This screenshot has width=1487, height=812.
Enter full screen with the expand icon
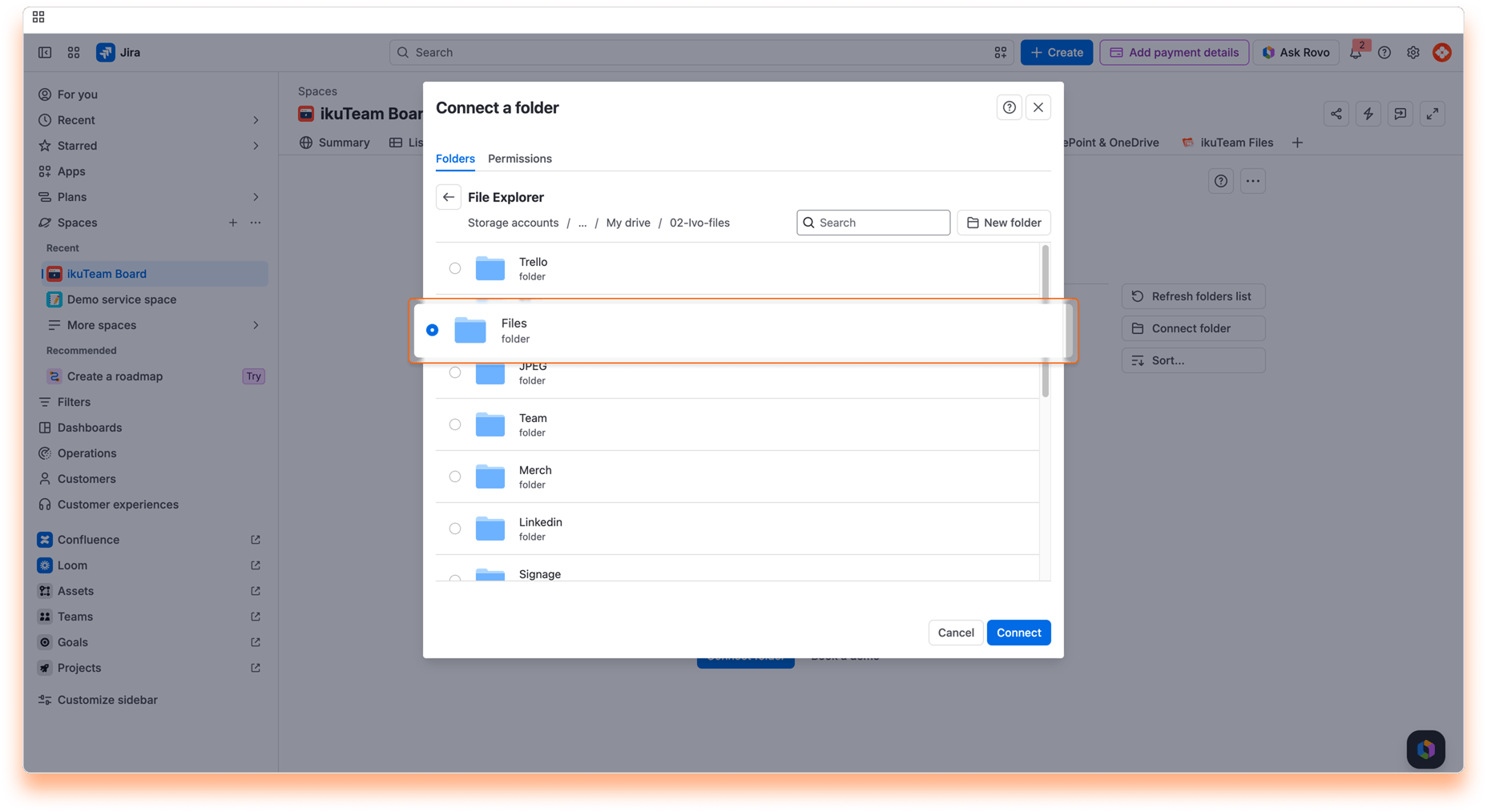pyautogui.click(x=1433, y=114)
